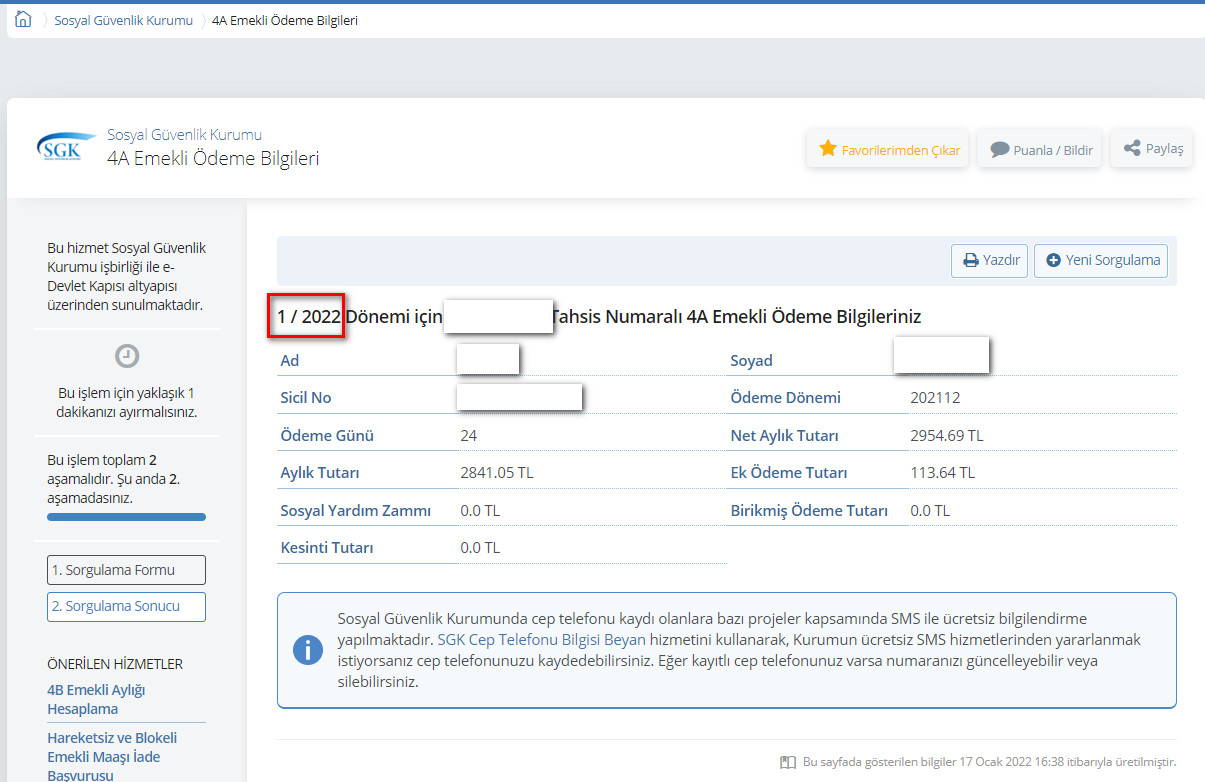The height and width of the screenshot is (782, 1205).
Task: Click the Aylık Tutarı value 2841.05 TL
Action: [x=497, y=473]
